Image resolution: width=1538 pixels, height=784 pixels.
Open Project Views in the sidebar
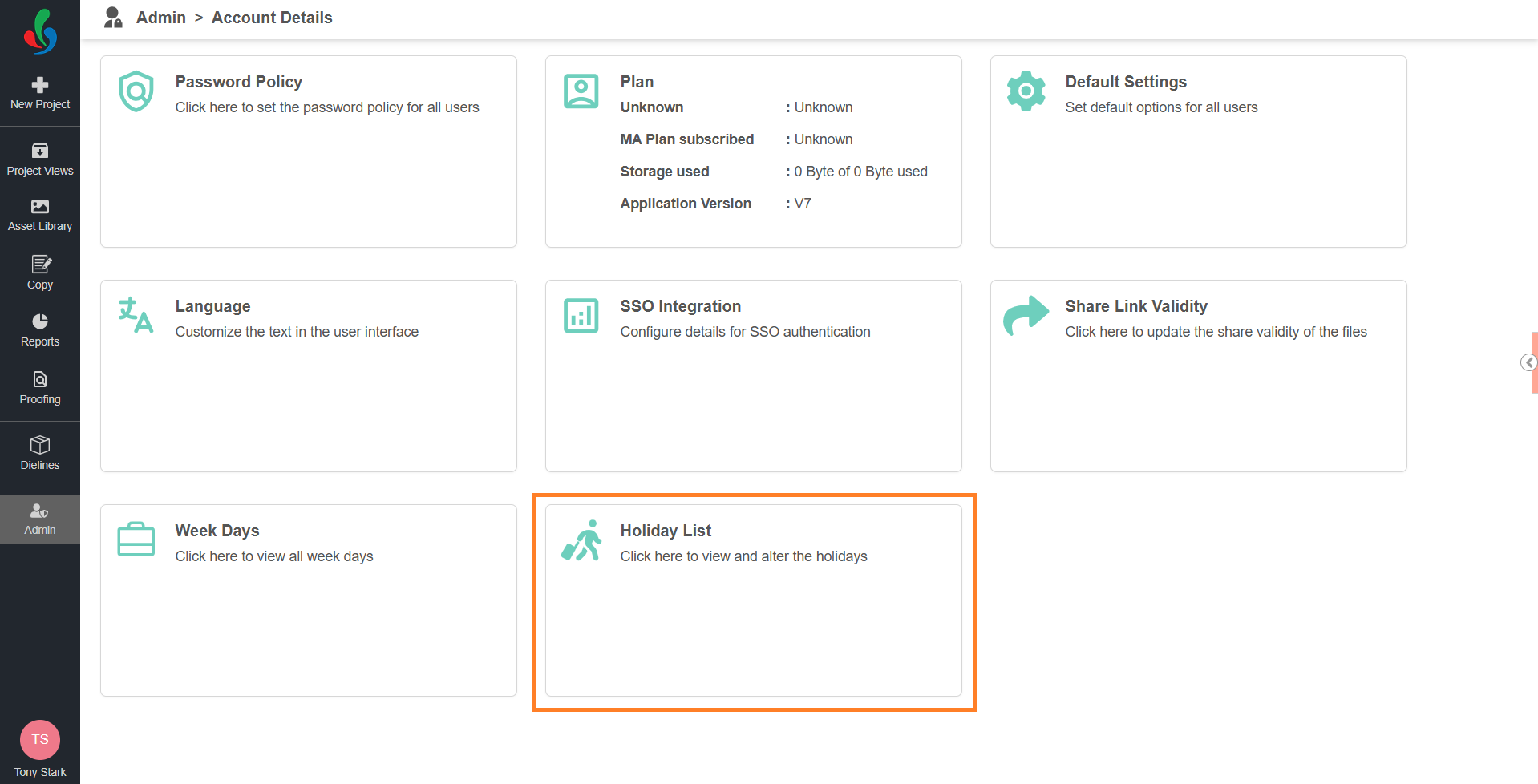tap(40, 160)
